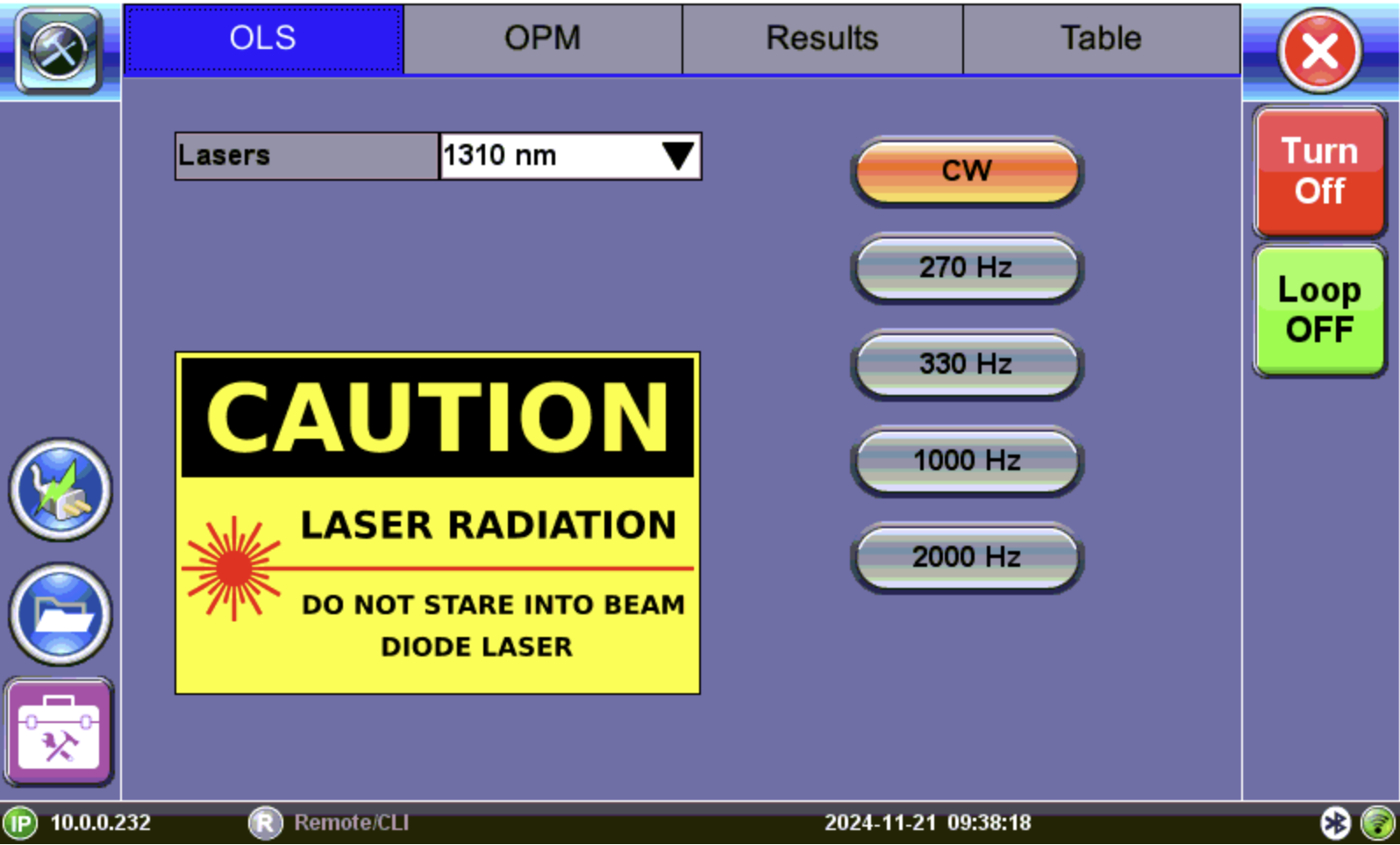
Task: Click the green WiFi signal icon
Action: click(x=1378, y=823)
